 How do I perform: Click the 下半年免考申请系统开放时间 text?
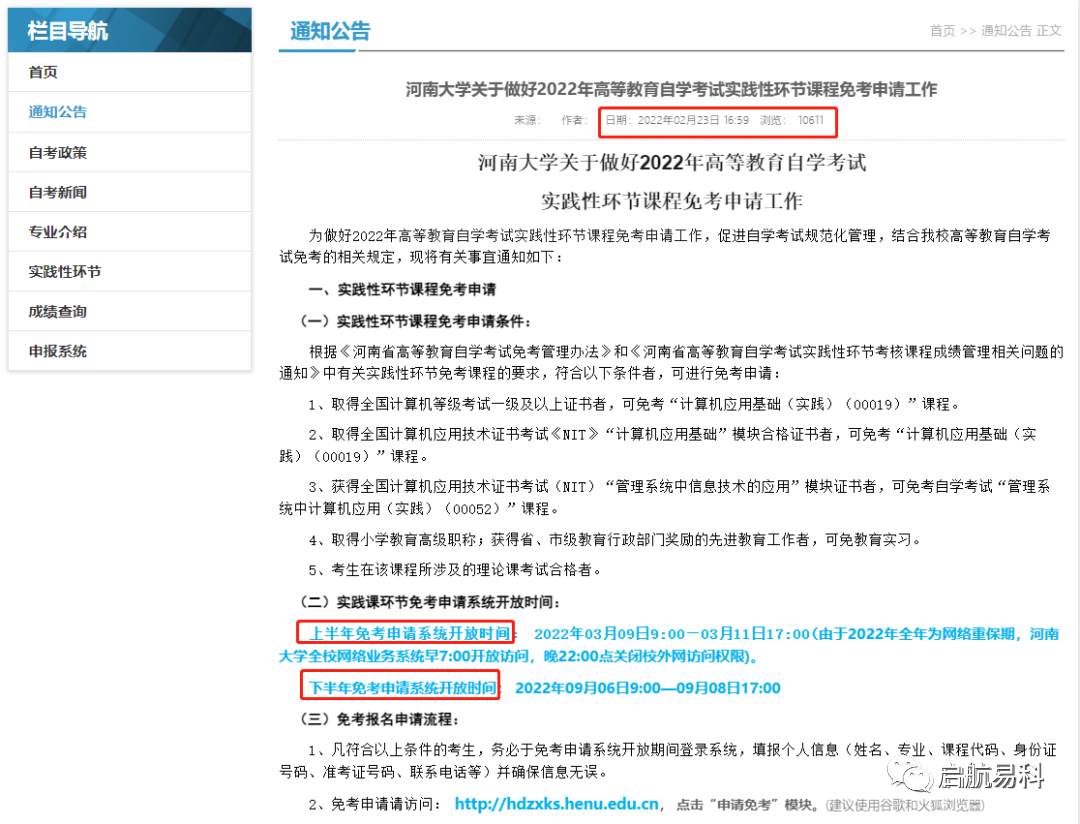tap(402, 688)
